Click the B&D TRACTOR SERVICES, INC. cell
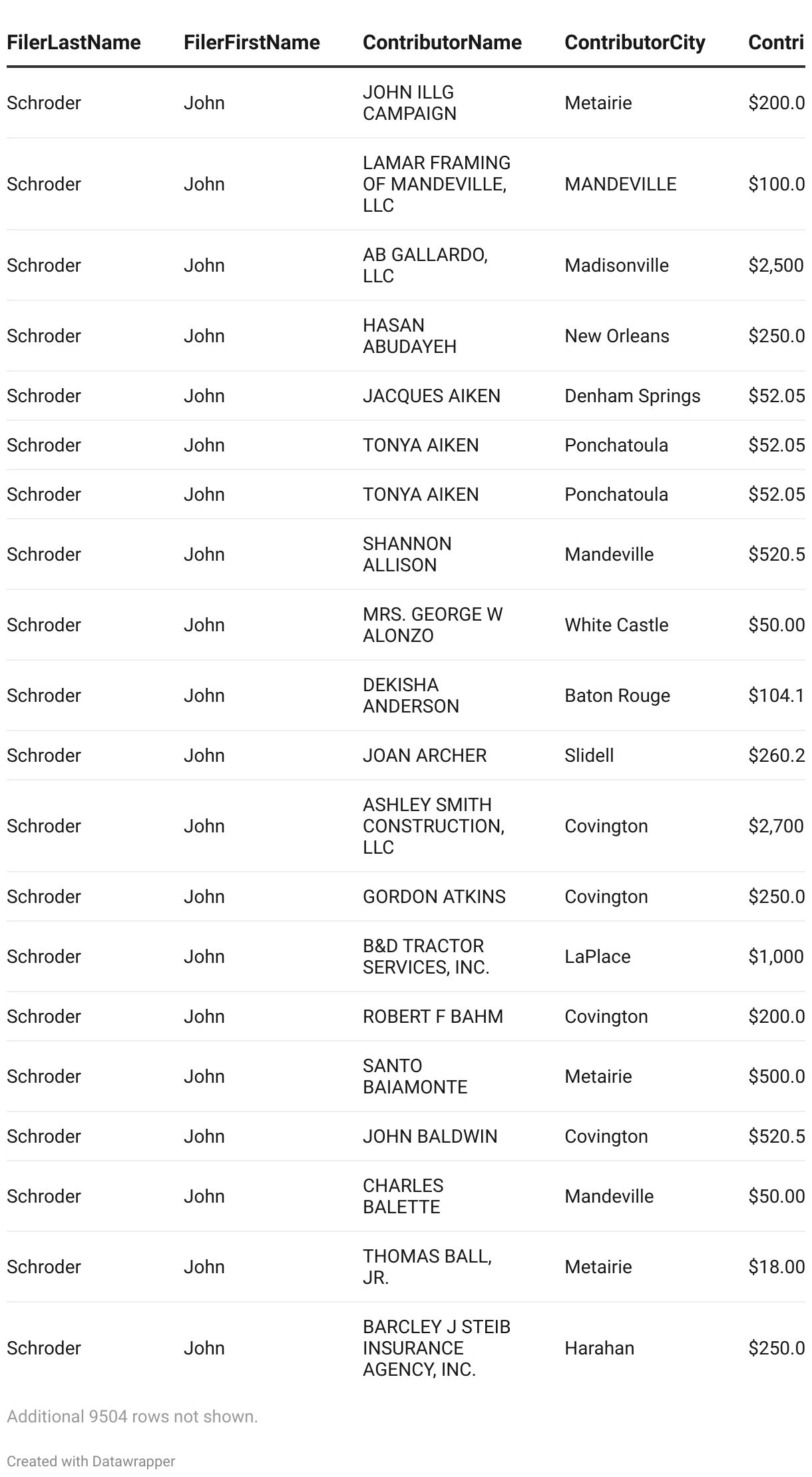This screenshot has height=1477, width=812. (426, 957)
